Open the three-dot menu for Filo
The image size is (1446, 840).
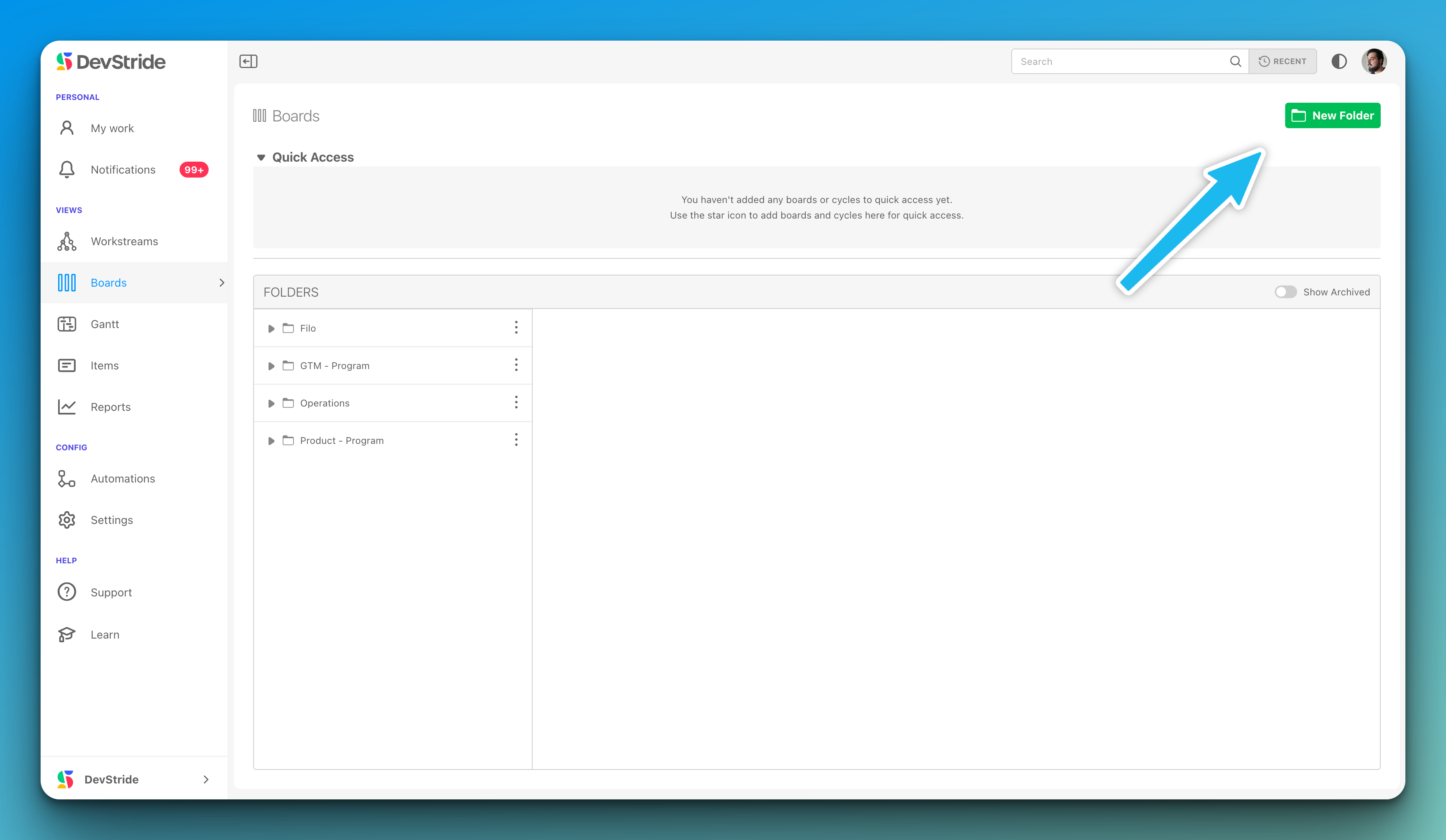coord(516,328)
